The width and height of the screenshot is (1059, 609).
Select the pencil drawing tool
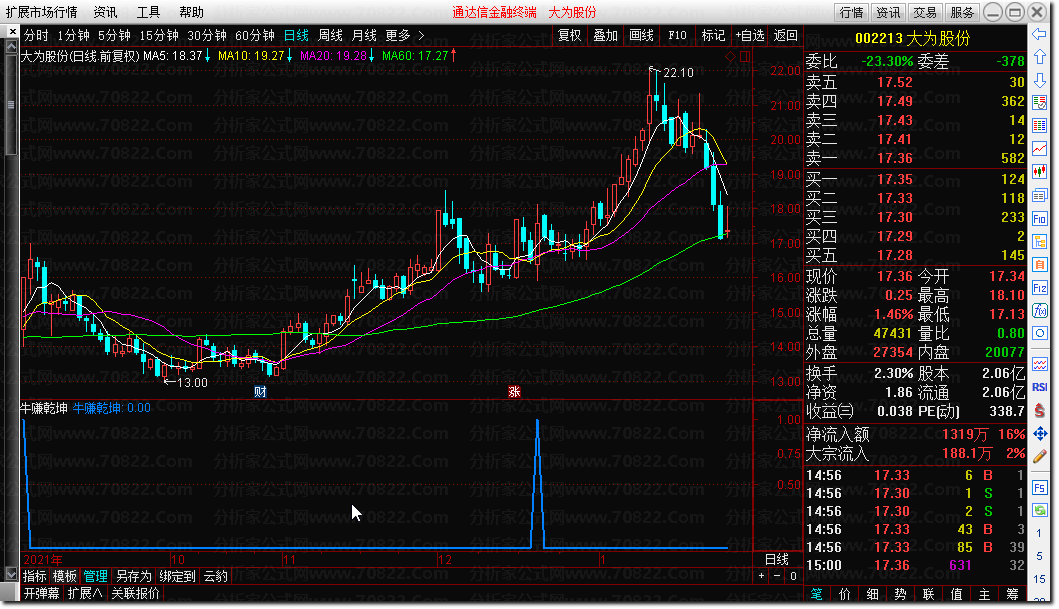(x=1039, y=456)
